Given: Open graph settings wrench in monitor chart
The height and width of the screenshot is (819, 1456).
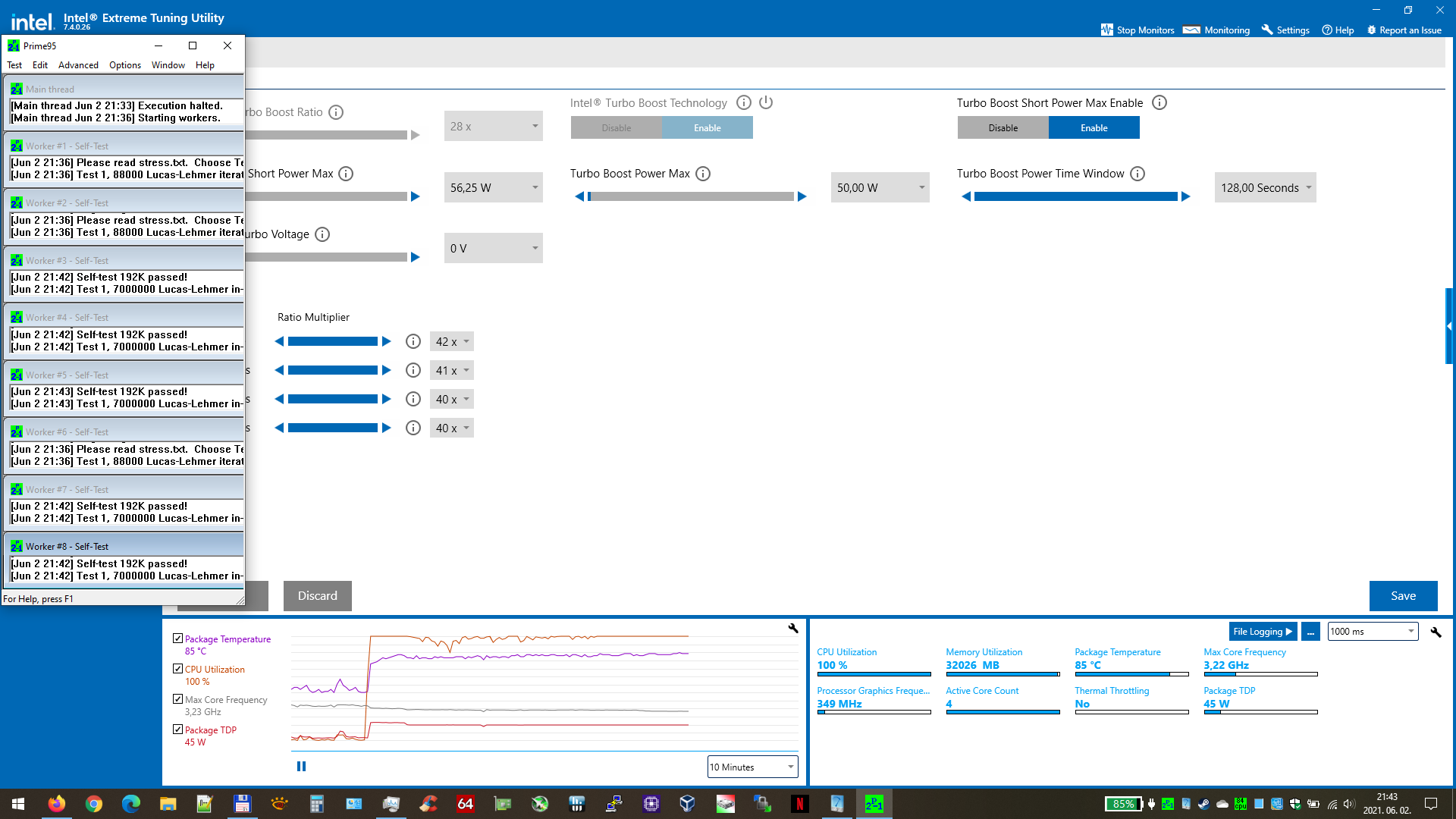Looking at the screenshot, I should [793, 628].
